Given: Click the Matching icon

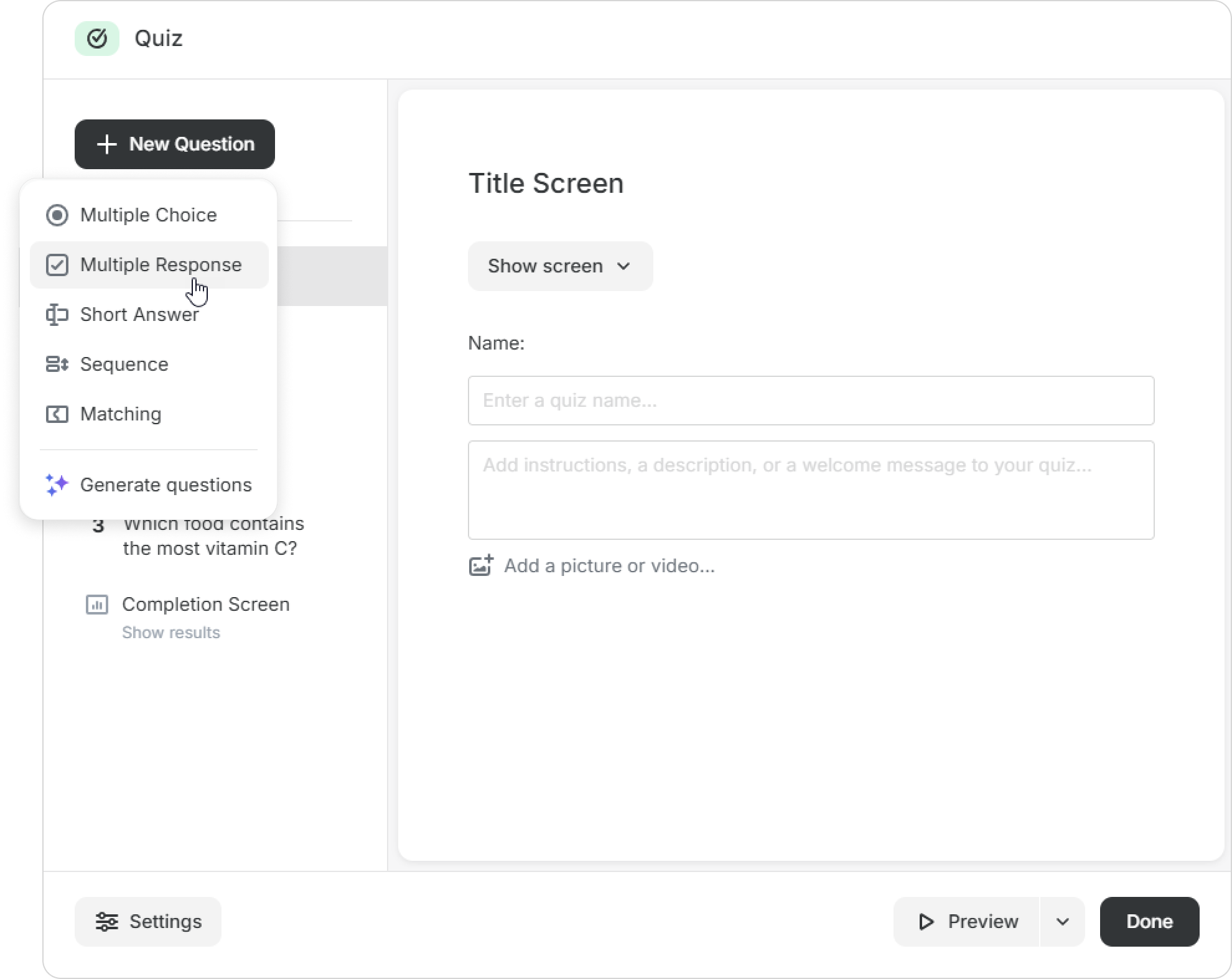Looking at the screenshot, I should click(57, 414).
